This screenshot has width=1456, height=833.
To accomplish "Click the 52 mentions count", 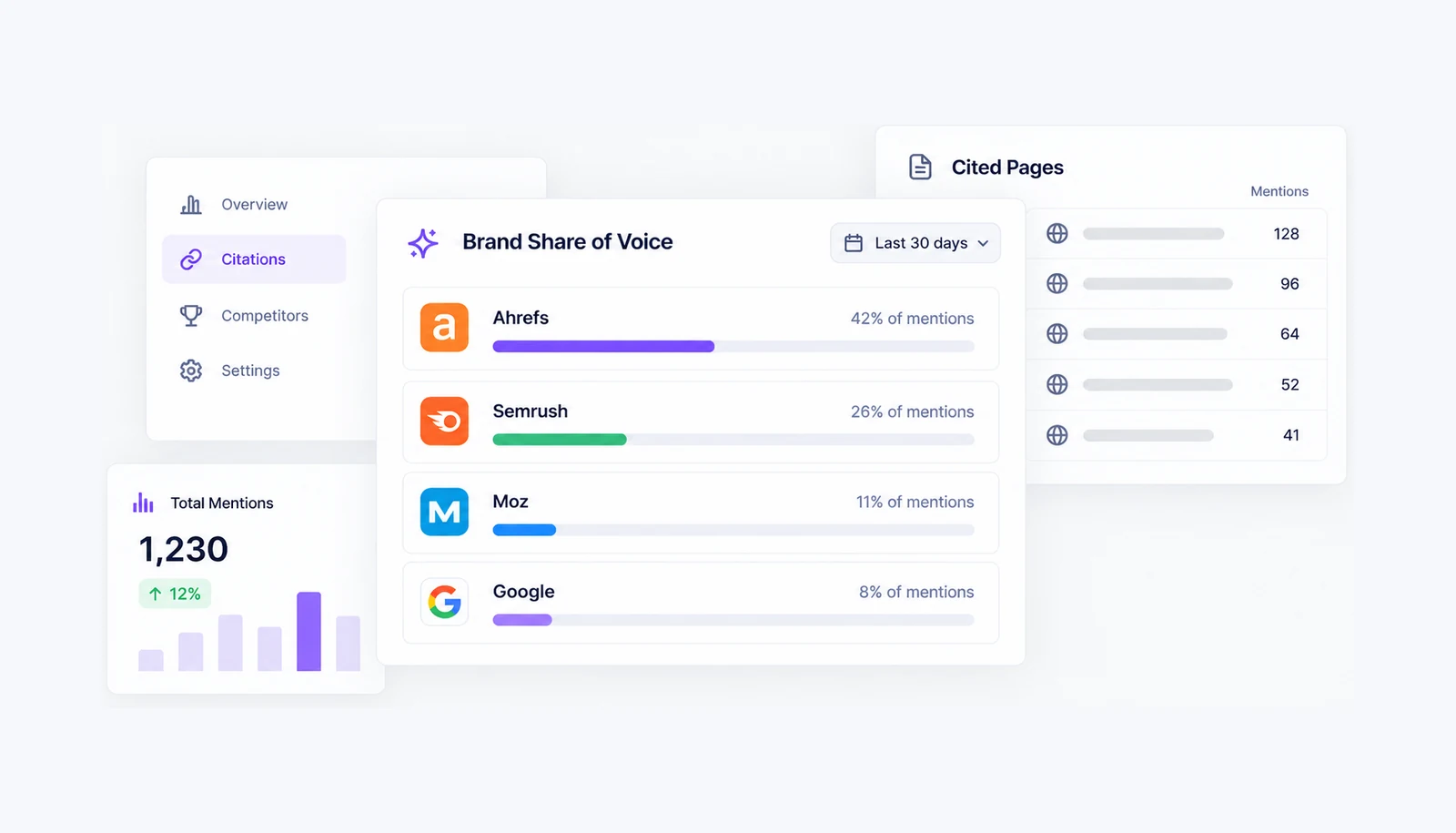I will pos(1289,385).
